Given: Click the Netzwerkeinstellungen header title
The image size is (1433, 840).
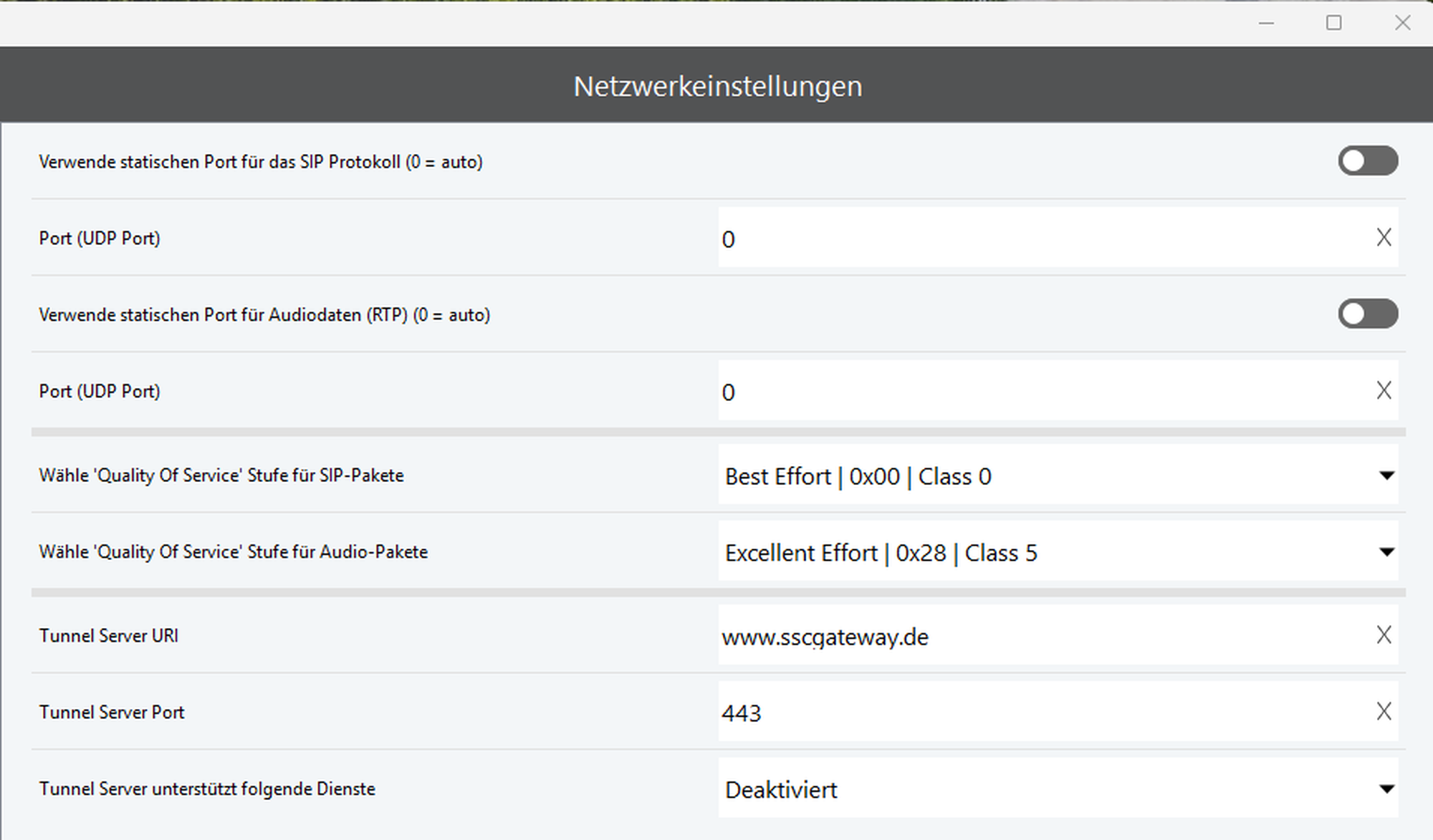Looking at the screenshot, I should point(717,86).
